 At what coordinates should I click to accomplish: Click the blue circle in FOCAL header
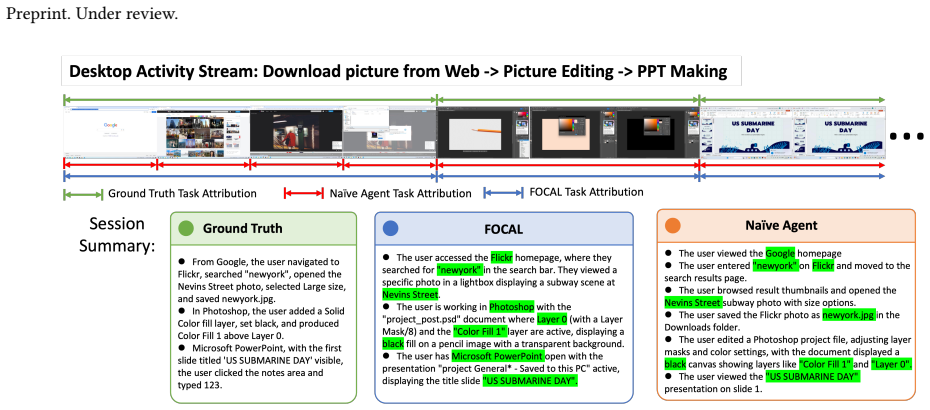(390, 228)
